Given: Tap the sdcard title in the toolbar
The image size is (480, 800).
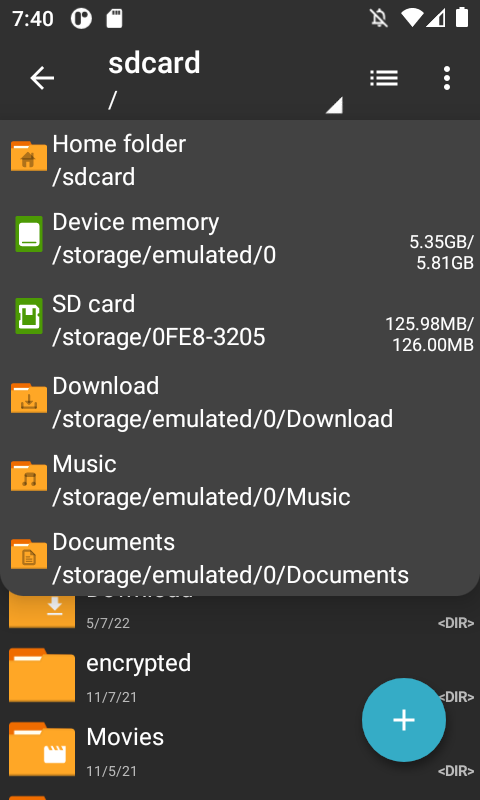Looking at the screenshot, I should [154, 63].
